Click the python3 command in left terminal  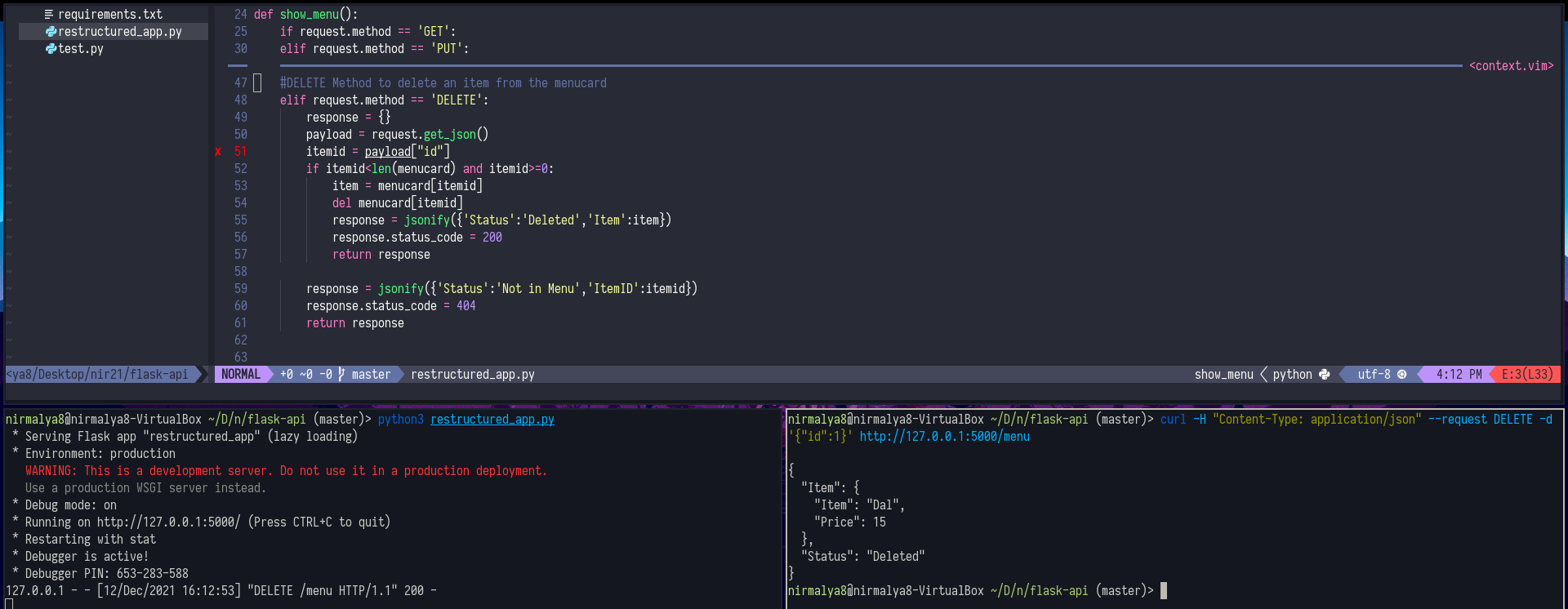click(x=401, y=420)
